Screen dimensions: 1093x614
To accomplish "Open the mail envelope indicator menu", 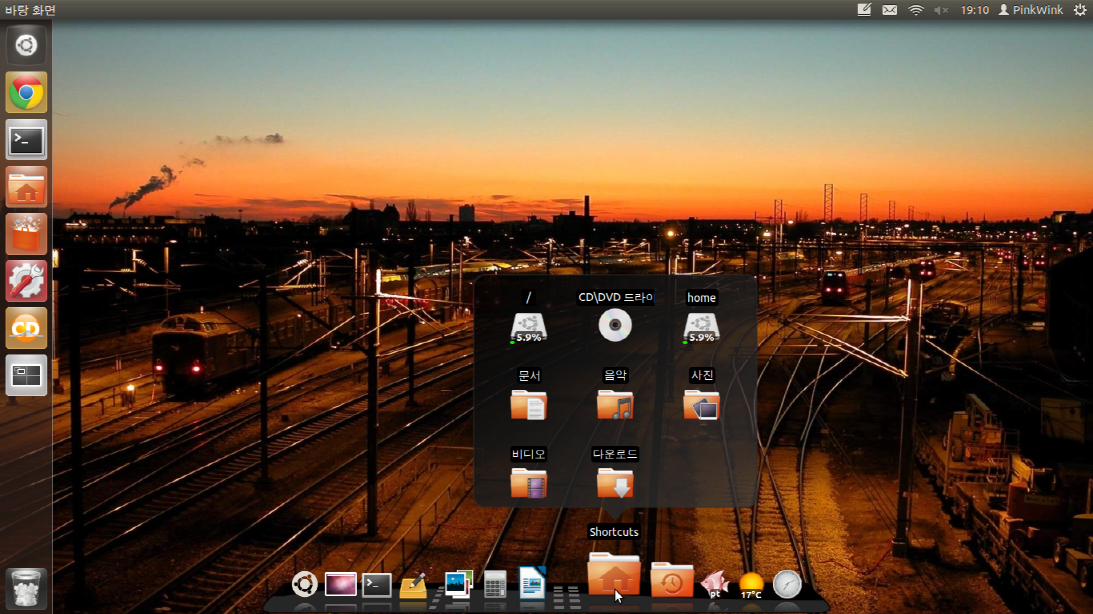I will pos(890,10).
